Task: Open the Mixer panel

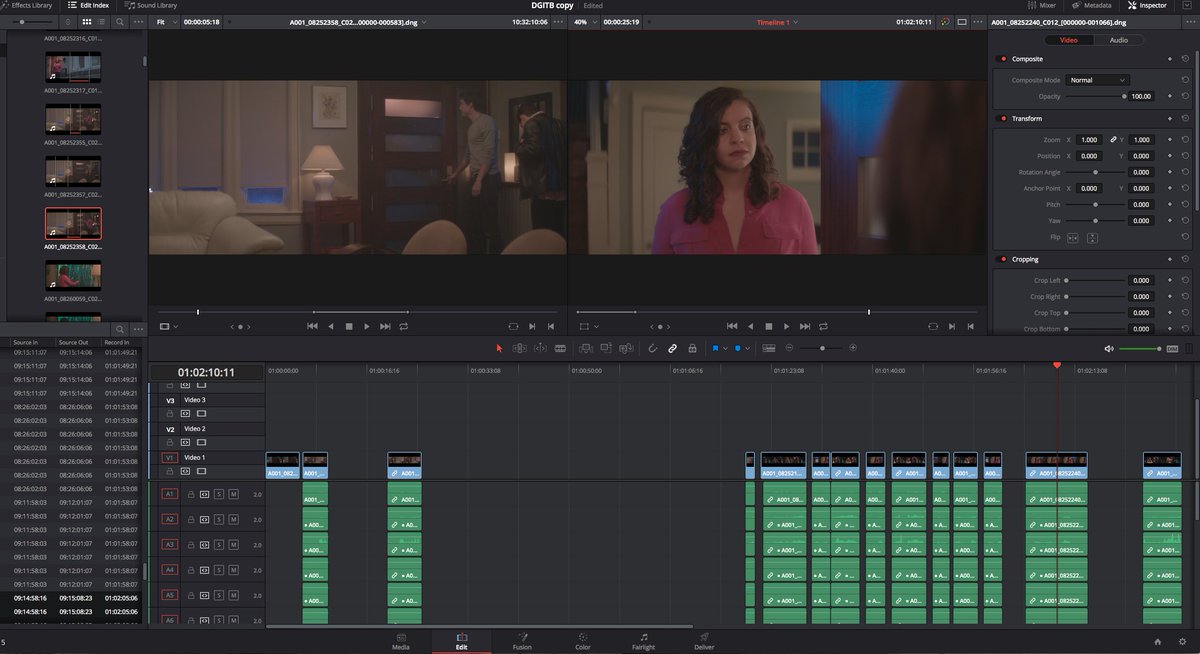Action: (1042, 5)
